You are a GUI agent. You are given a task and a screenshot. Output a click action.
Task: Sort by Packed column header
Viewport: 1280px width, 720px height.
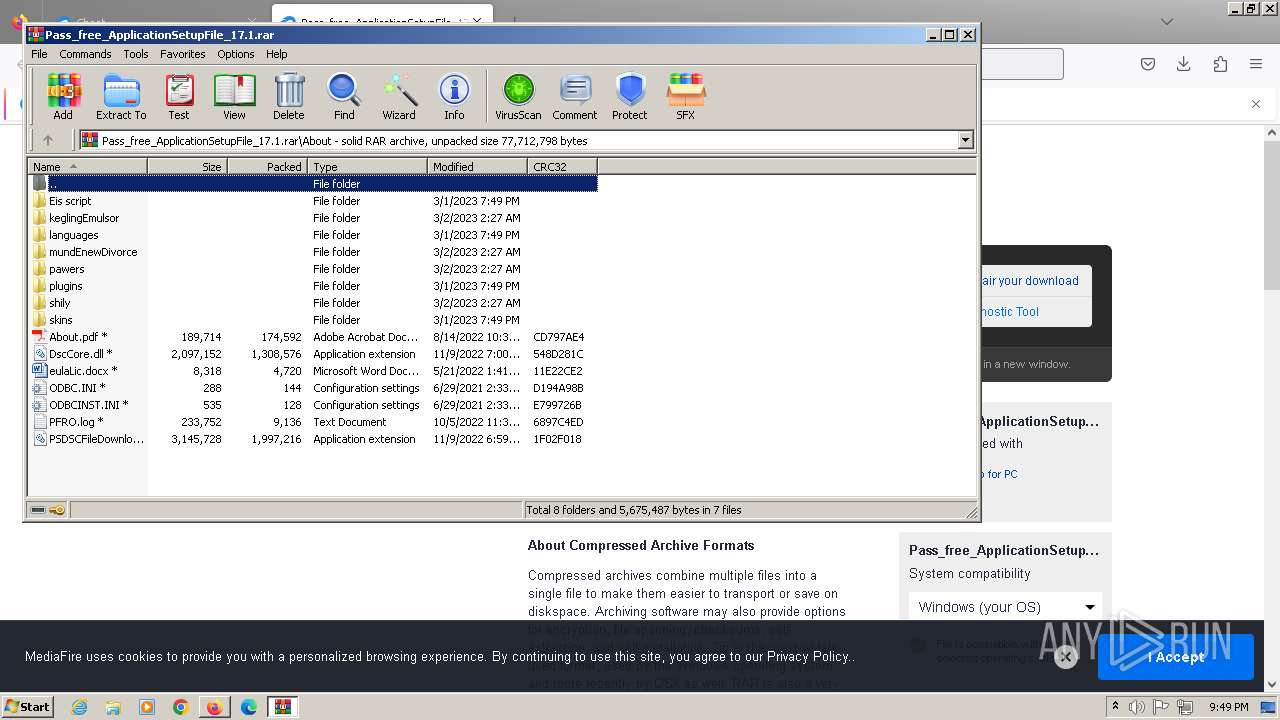coord(268,166)
